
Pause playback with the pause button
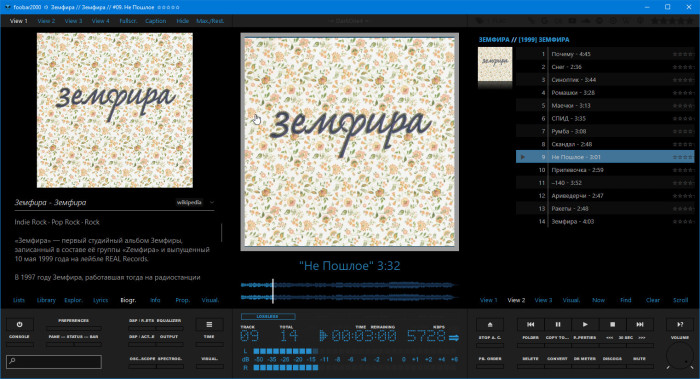(x=558, y=325)
